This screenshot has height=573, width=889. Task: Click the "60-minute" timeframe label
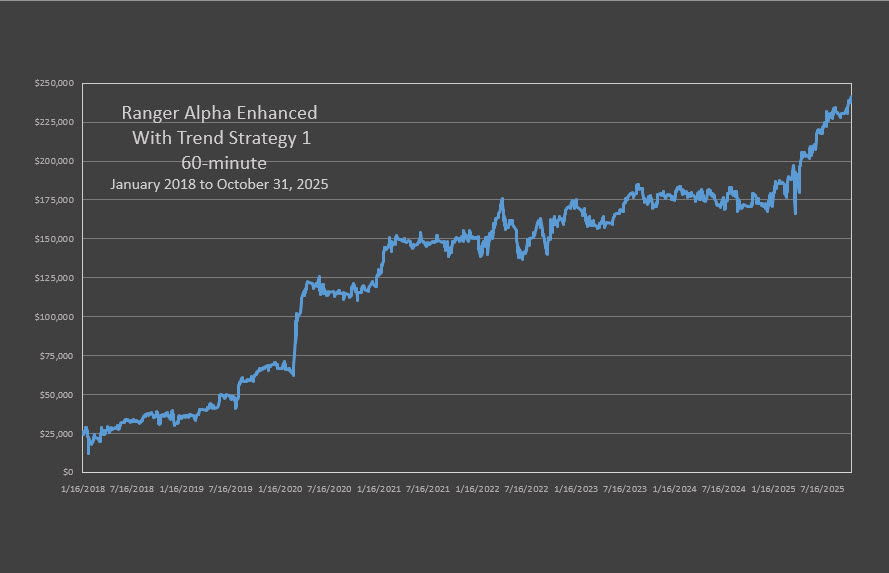[220, 162]
